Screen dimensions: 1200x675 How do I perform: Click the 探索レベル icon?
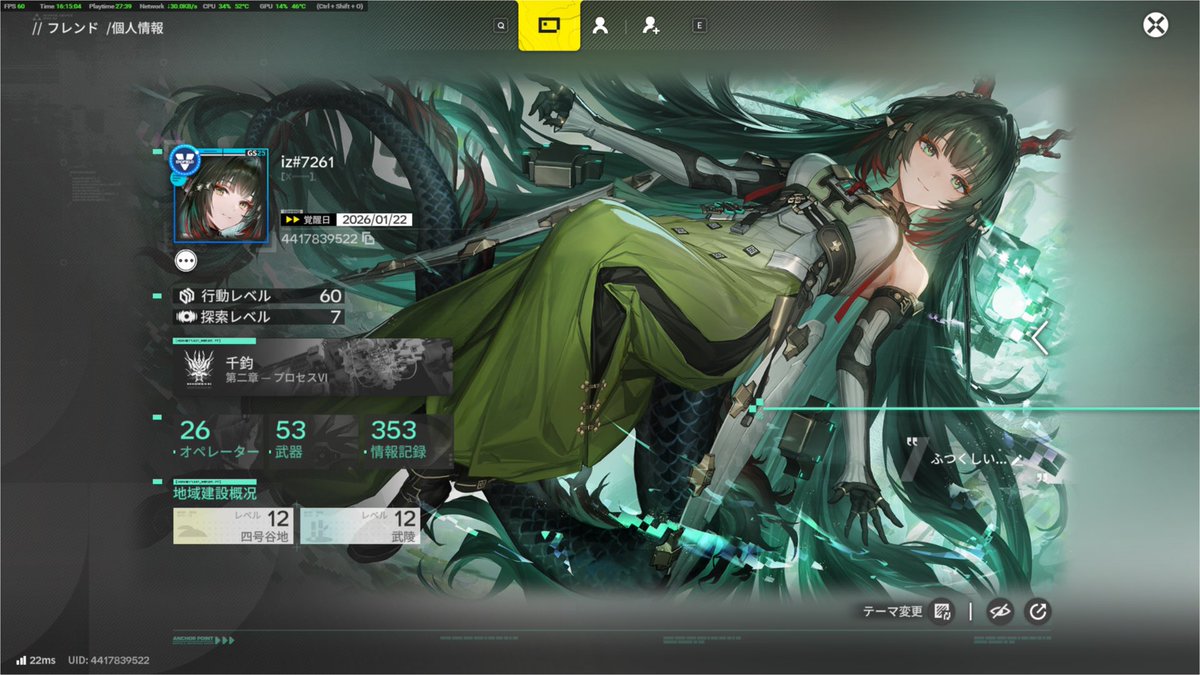tap(186, 317)
